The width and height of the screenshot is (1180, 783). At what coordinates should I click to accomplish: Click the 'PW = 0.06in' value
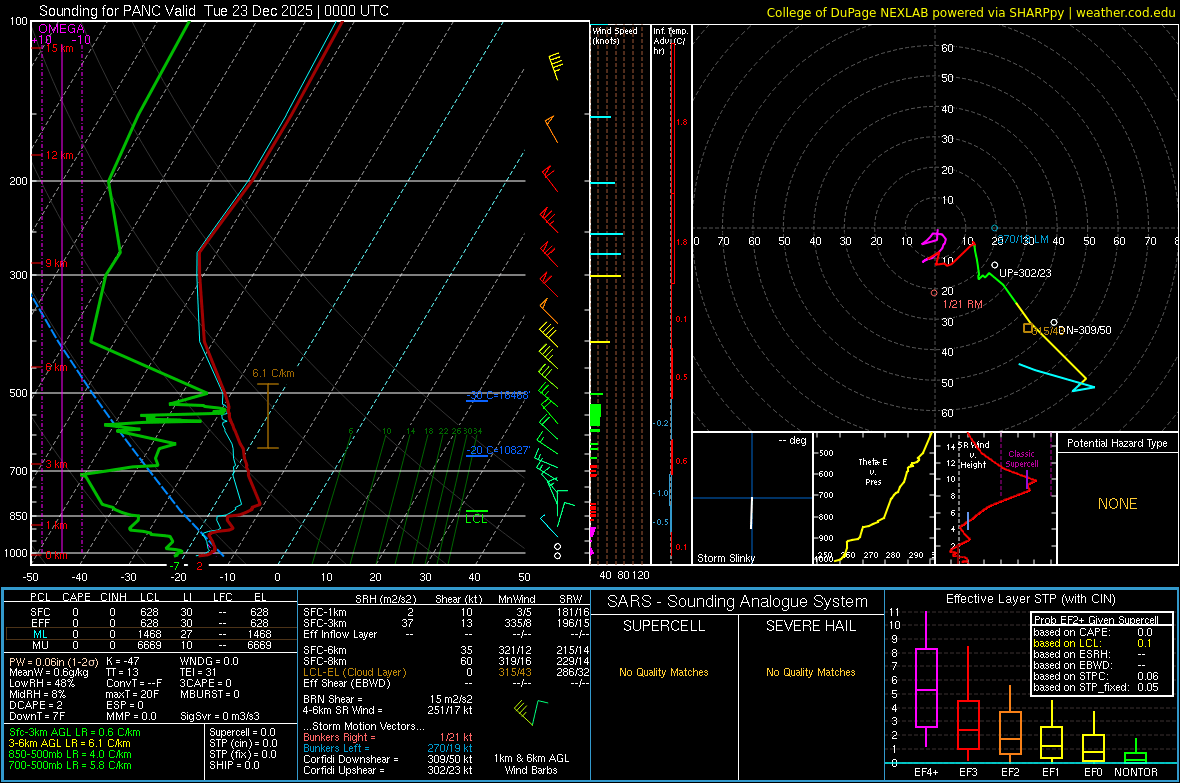tap(52, 661)
